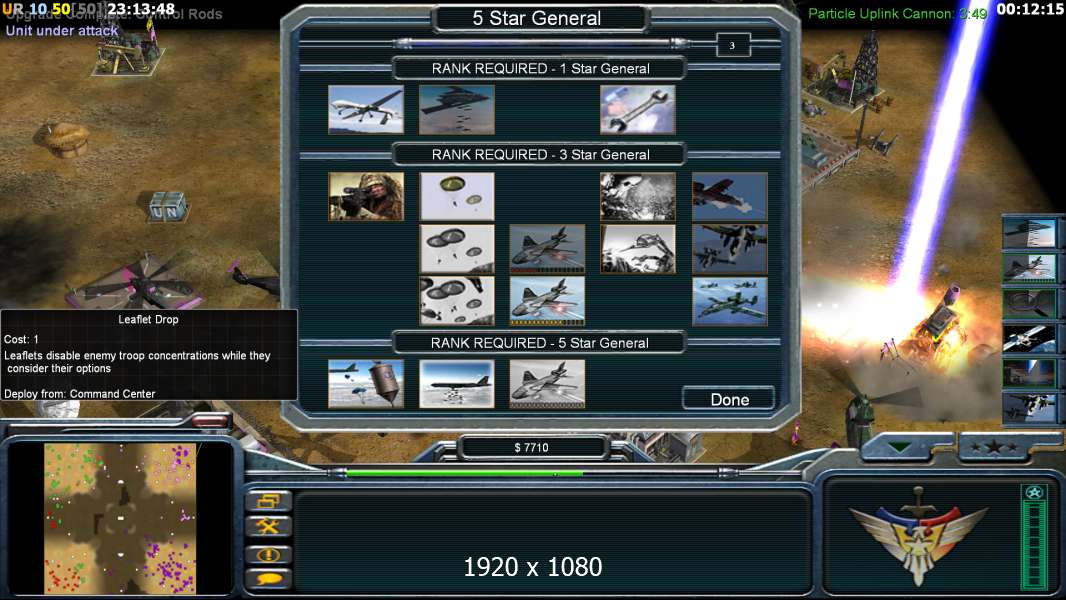Screen dimensions: 1066x600
Task: Click Done to close the powers menu
Action: tap(729, 399)
